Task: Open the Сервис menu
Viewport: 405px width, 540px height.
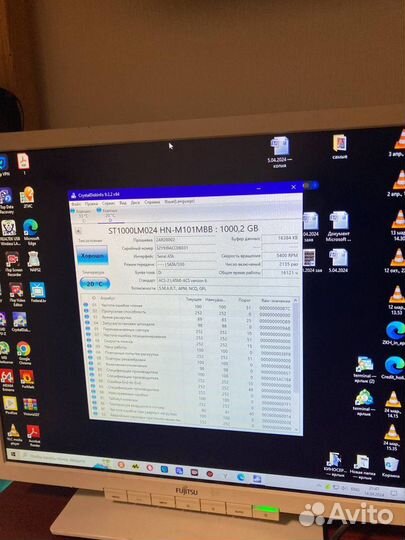Action: [108, 203]
